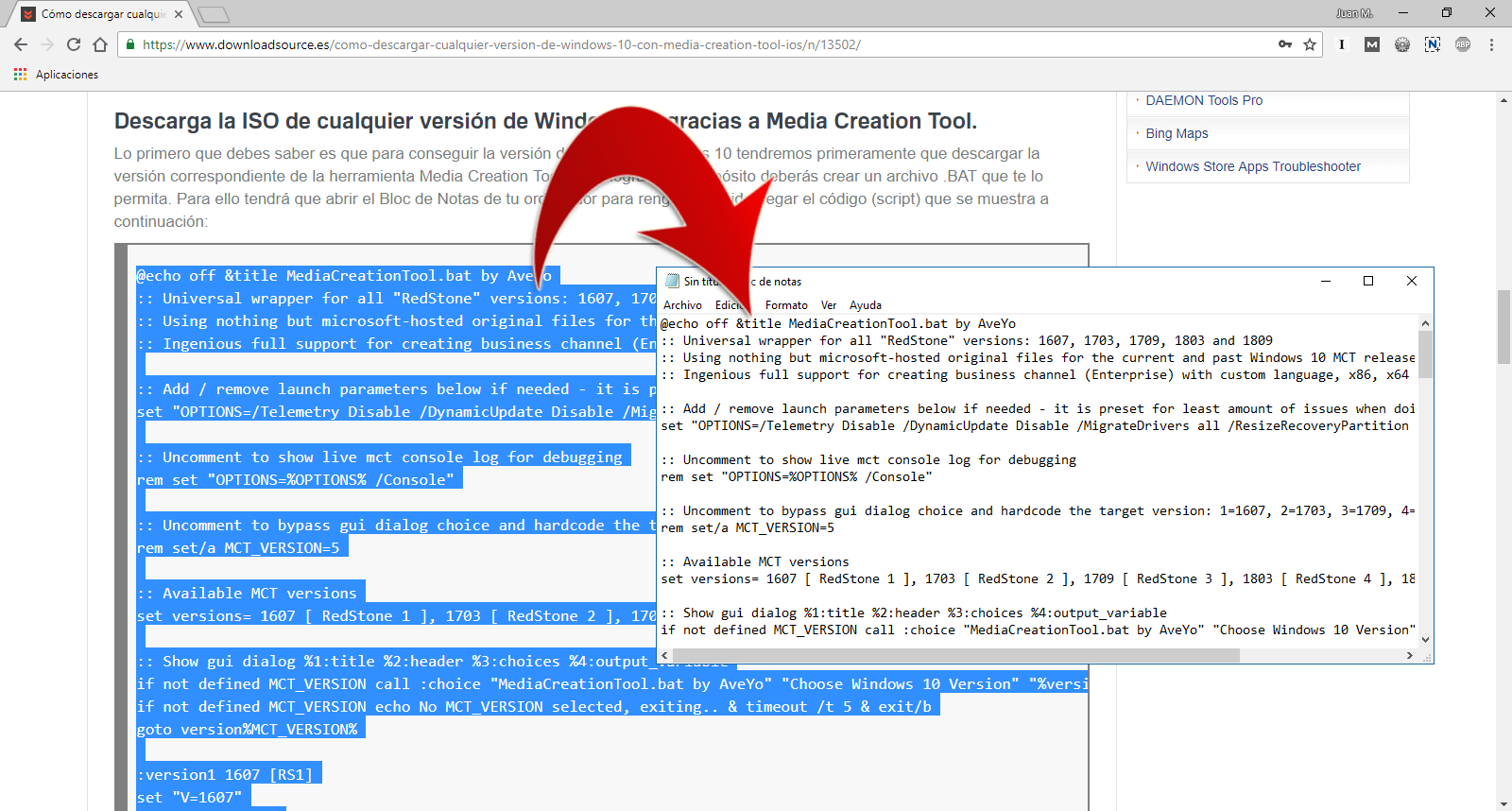Bookmark this page with the star icon
The image size is (1512, 811).
pyautogui.click(x=1310, y=44)
